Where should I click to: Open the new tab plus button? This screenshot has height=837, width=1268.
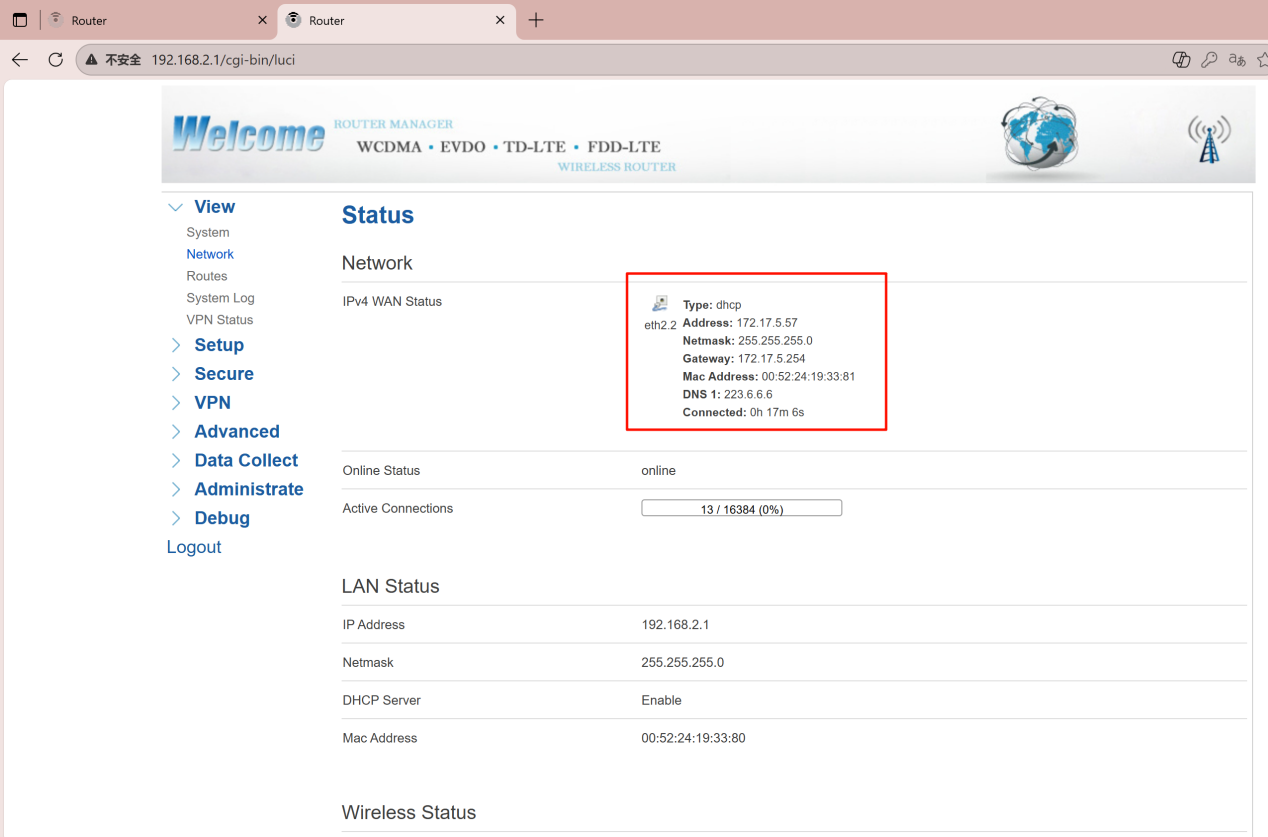click(x=536, y=20)
